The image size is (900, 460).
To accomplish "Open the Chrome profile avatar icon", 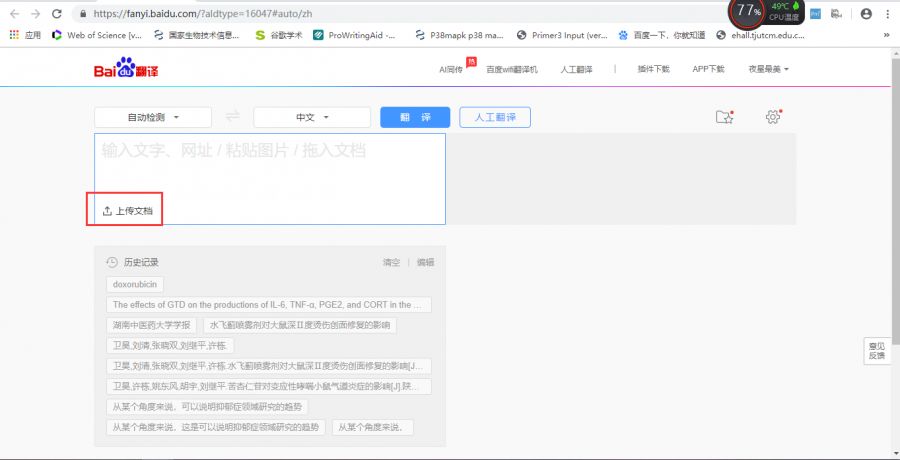I will (867, 14).
